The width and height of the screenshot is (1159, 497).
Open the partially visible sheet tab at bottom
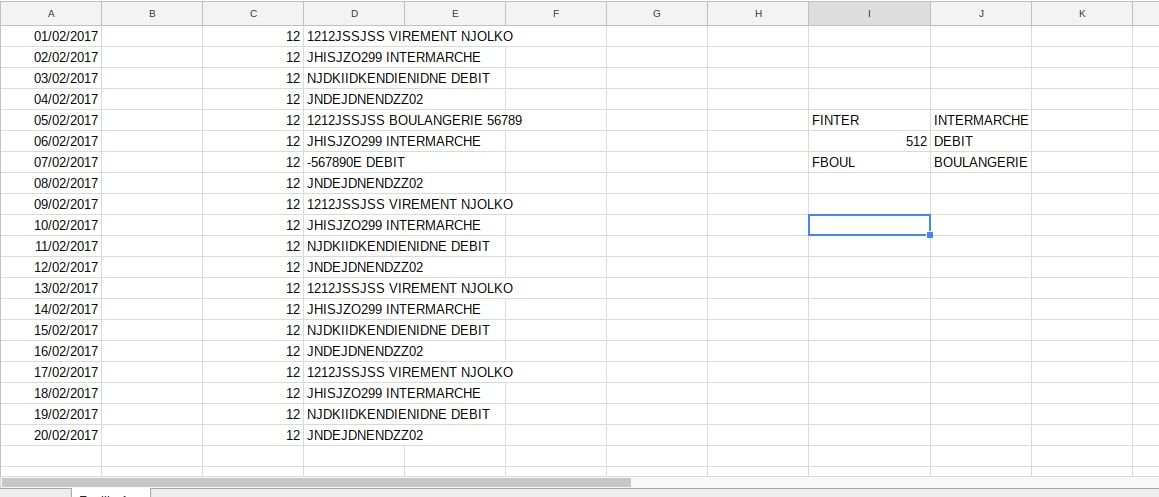110,493
